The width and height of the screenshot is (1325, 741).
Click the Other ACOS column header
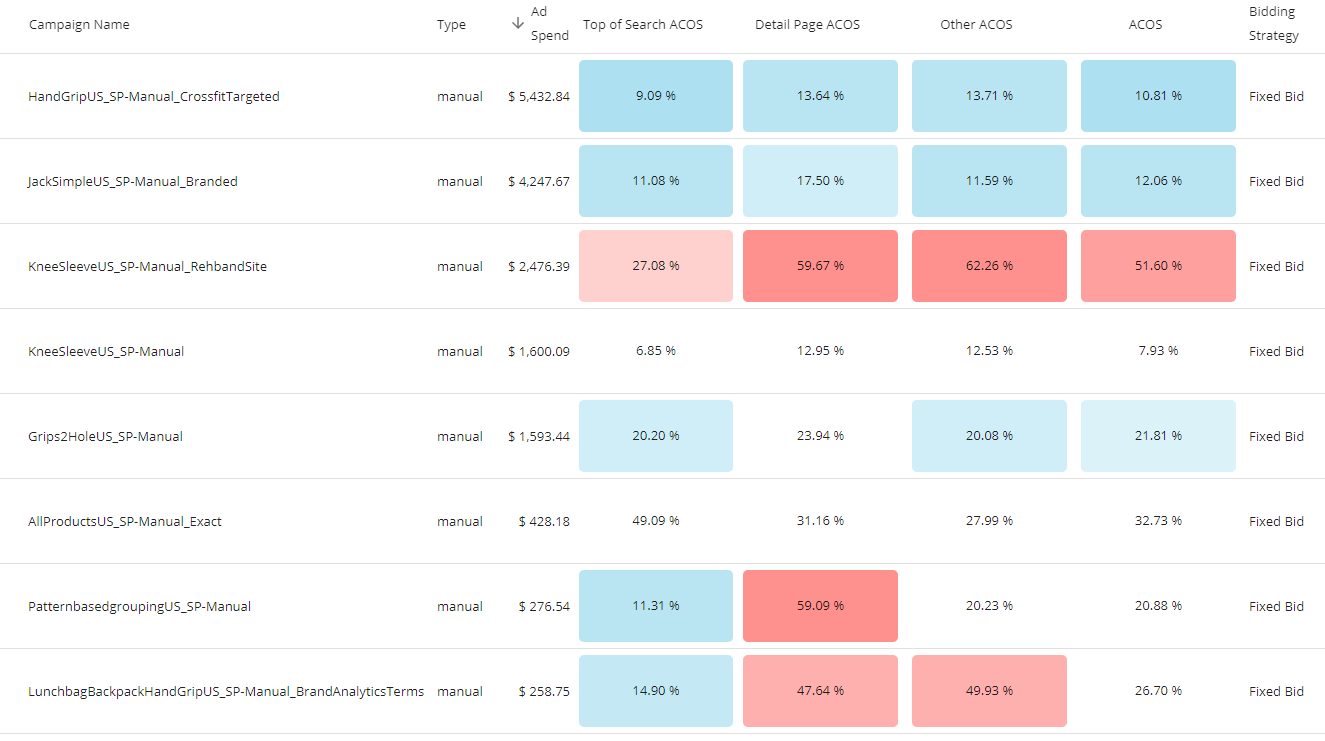(976, 24)
